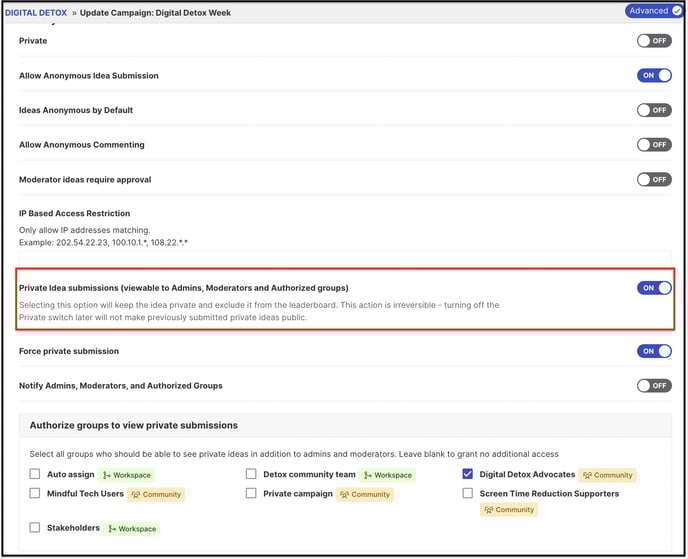
Task: Click the 'Force private submission' label
Action: (69, 351)
